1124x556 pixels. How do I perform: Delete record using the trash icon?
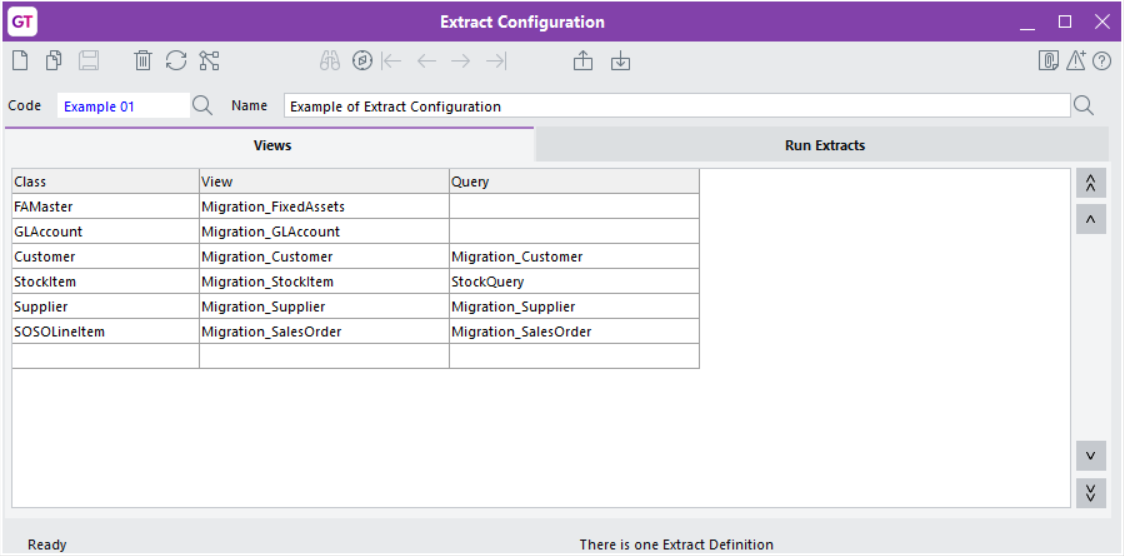[143, 61]
